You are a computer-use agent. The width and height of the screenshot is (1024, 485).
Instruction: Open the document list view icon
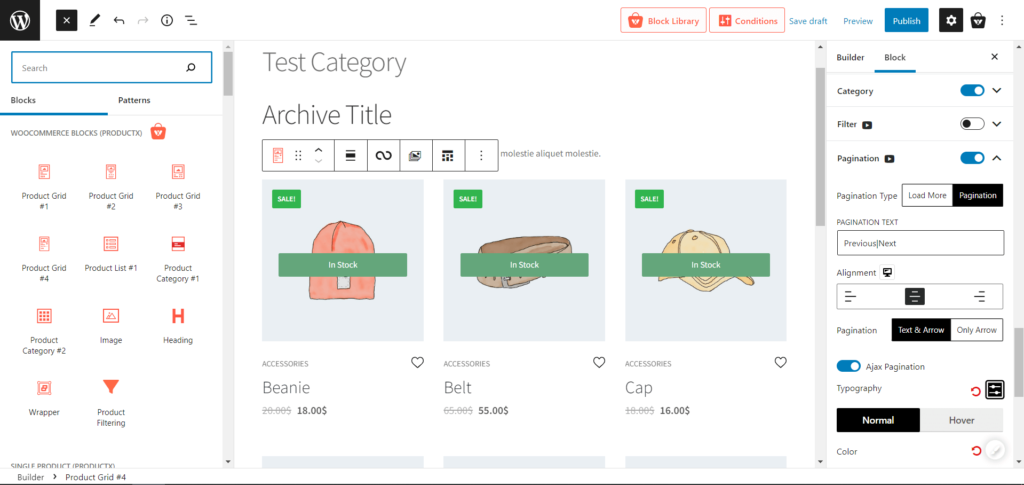[x=191, y=20]
